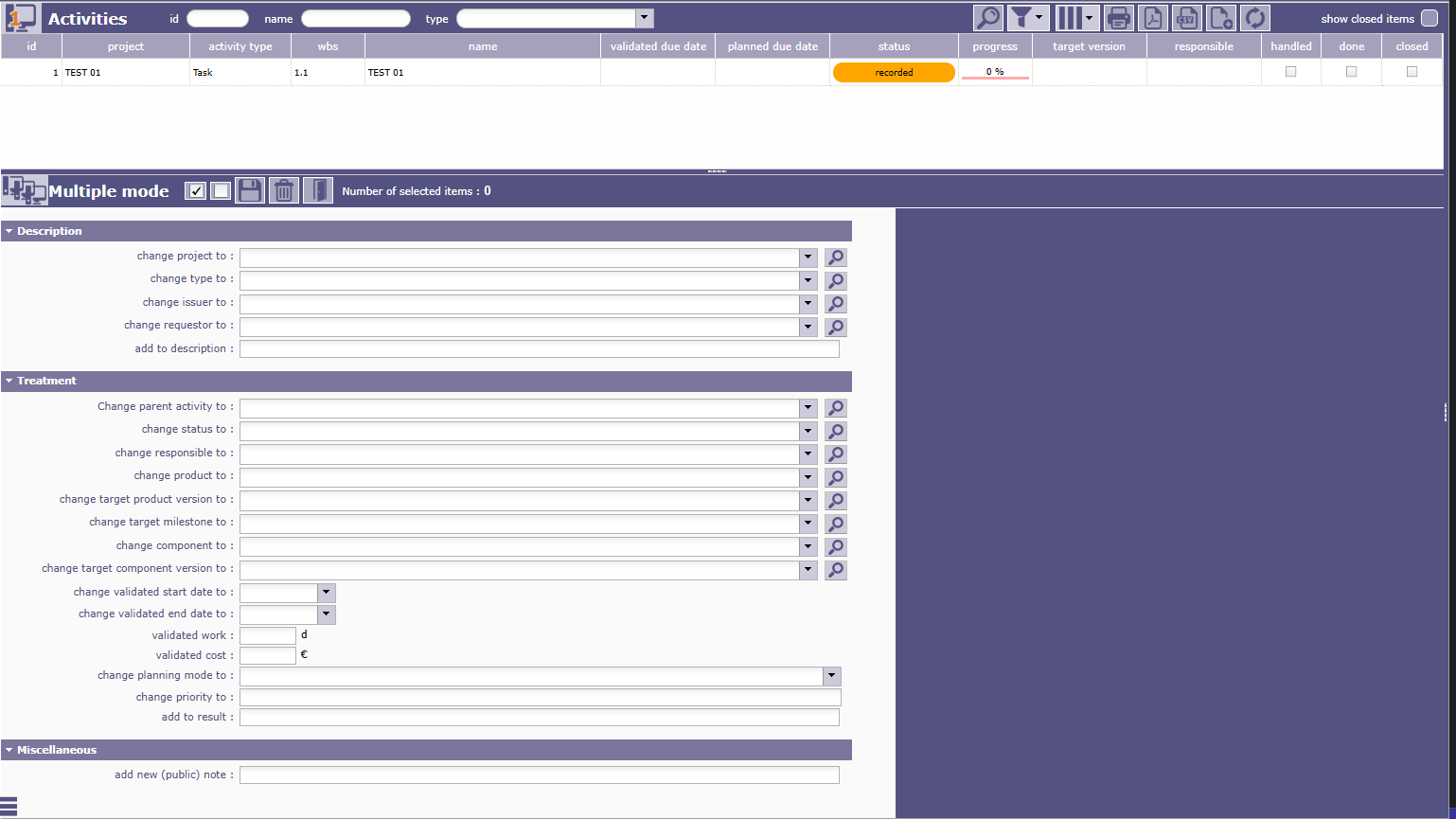Image resolution: width=1456 pixels, height=819 pixels.
Task: Enable the show closed items toggle
Action: point(1429,19)
